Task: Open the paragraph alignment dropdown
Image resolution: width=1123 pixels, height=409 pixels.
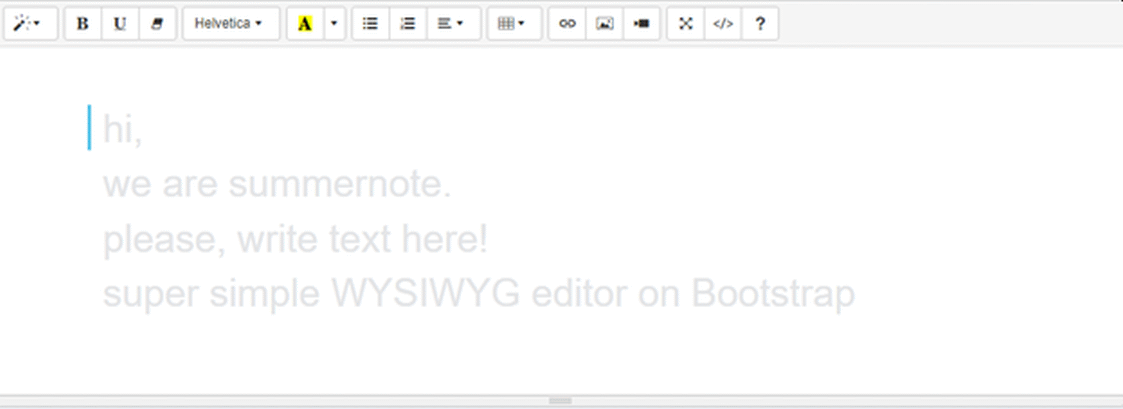Action: click(x=451, y=24)
